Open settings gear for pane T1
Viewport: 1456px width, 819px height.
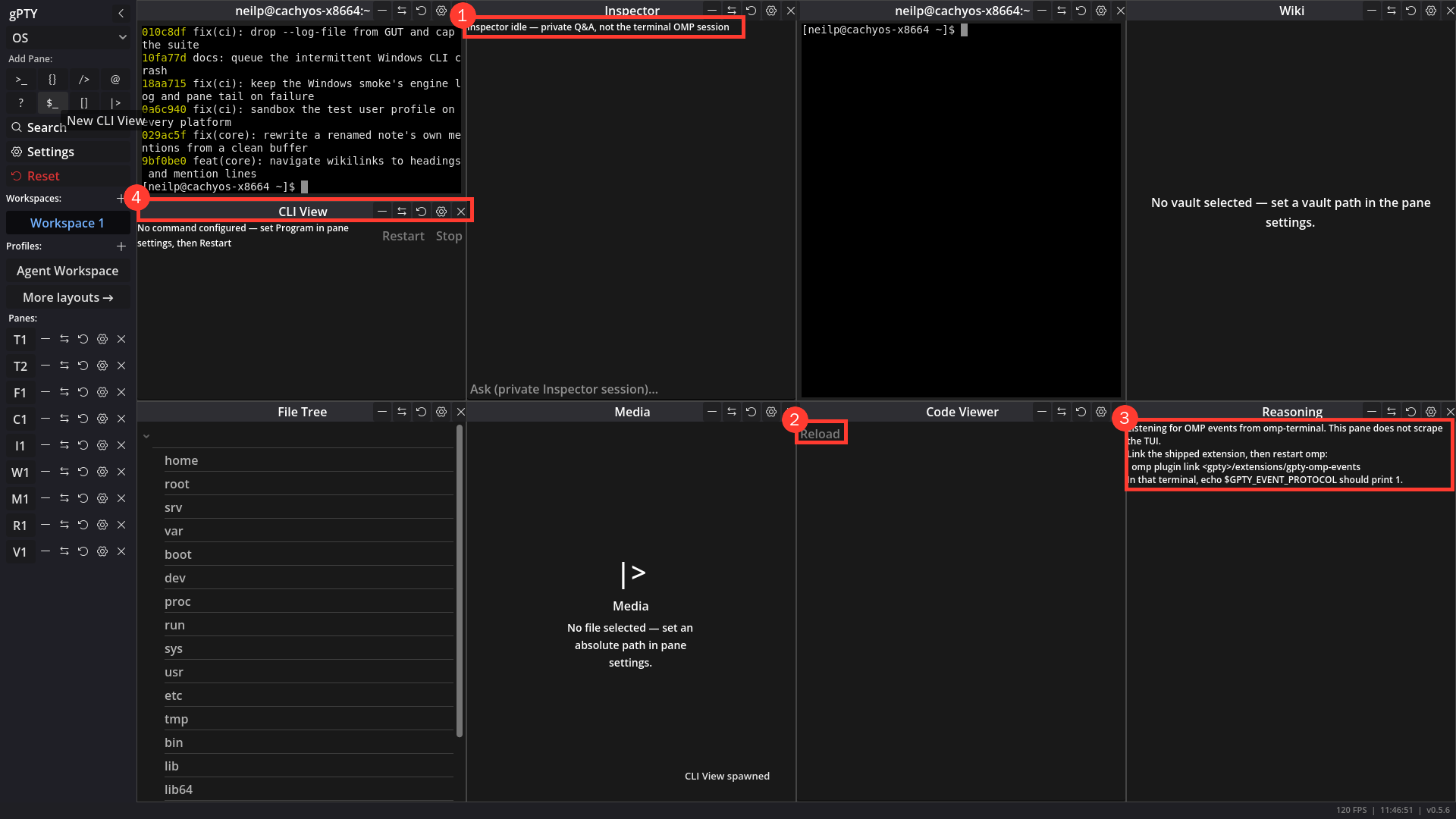102,340
